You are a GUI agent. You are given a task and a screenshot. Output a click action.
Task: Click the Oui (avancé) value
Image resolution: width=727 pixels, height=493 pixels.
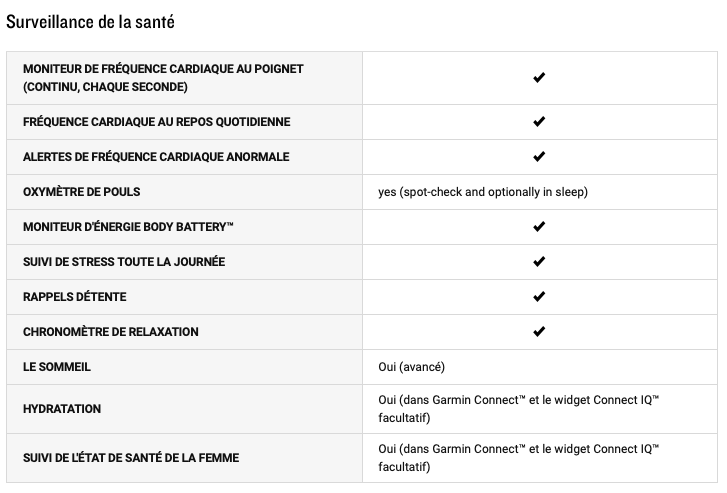point(411,367)
